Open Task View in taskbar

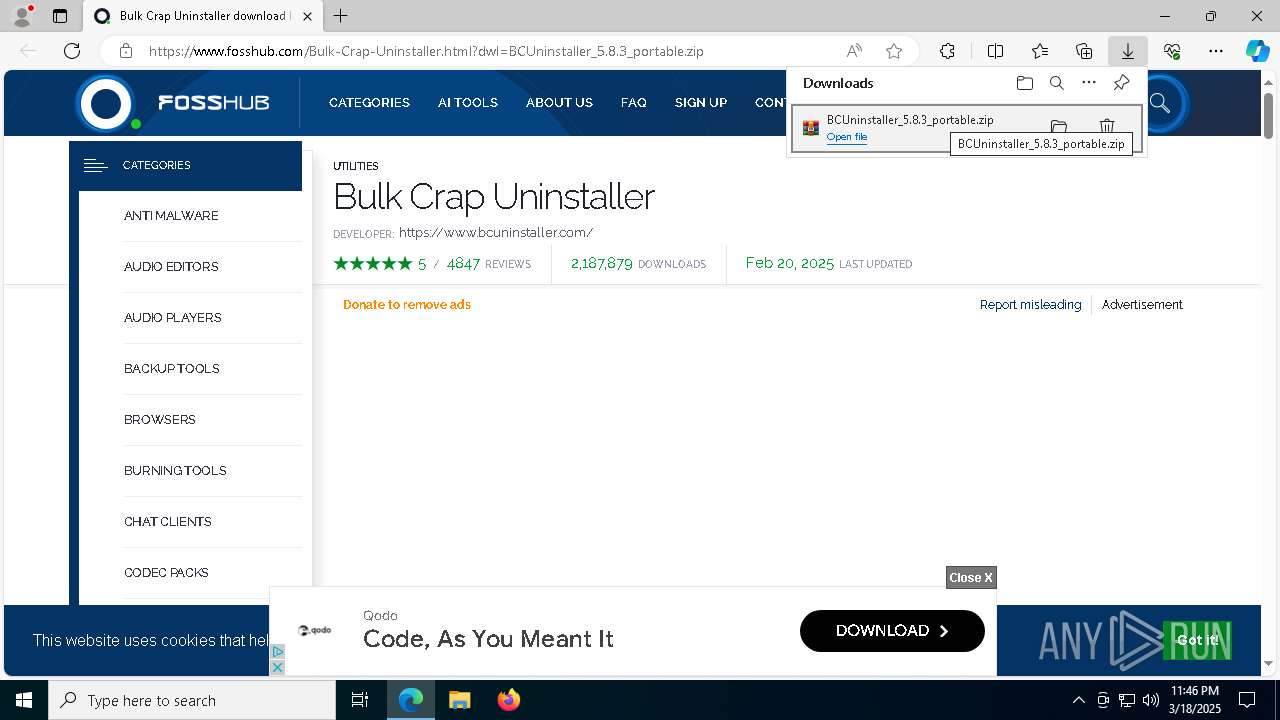pyautogui.click(x=360, y=700)
